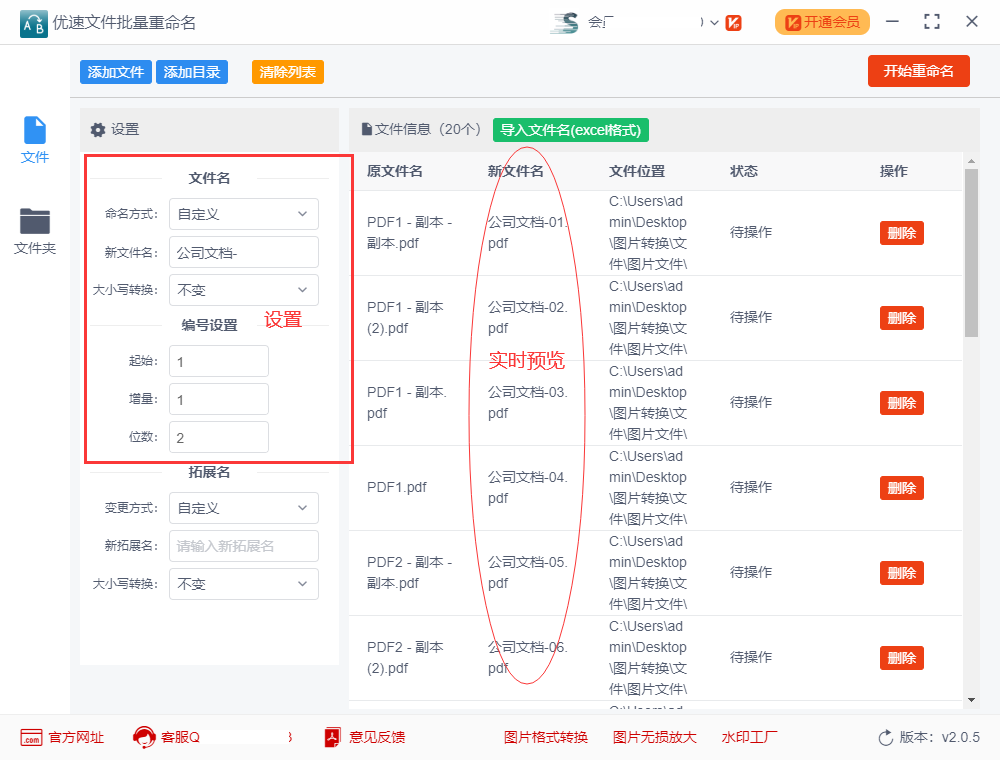Click the 客服Q icon
Image resolution: width=1000 pixels, height=760 pixels.
pos(142,737)
